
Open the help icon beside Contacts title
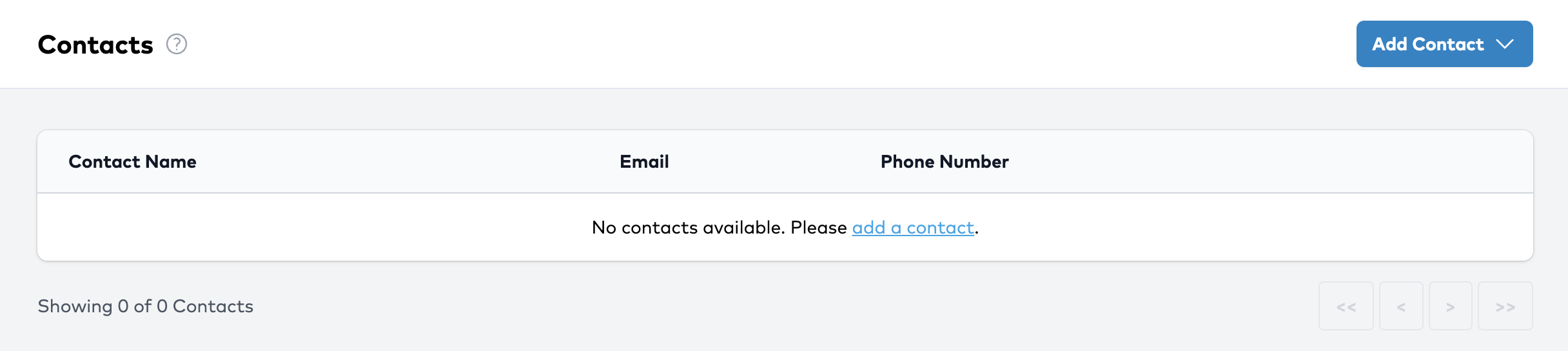point(177,44)
